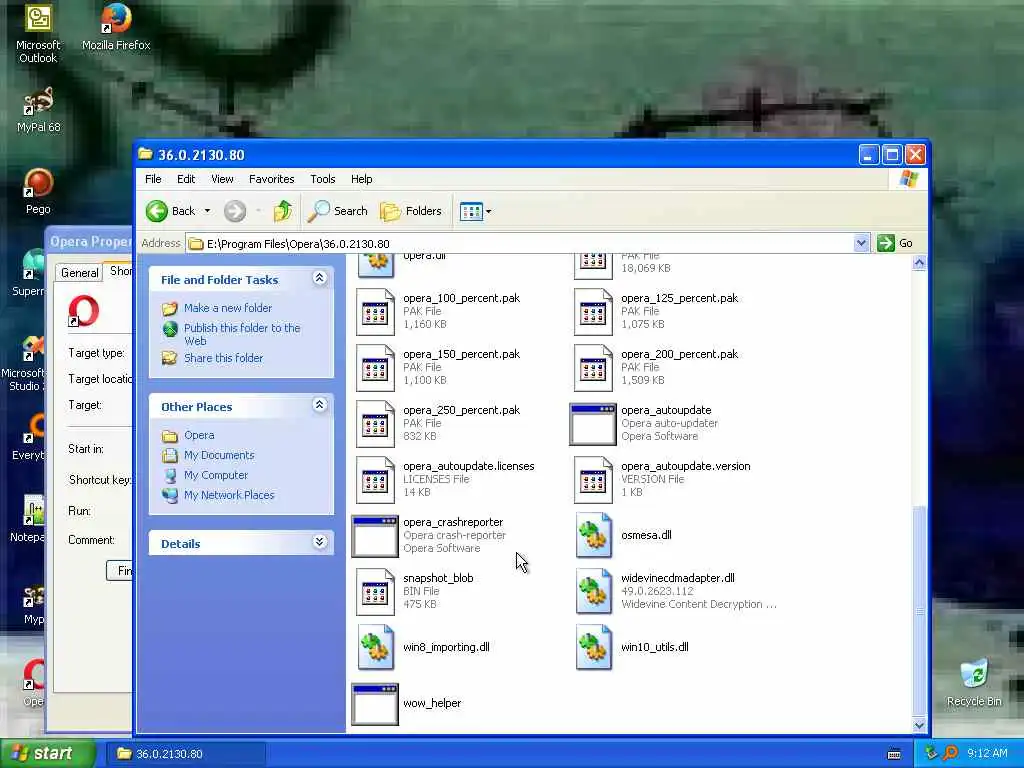This screenshot has width=1024, height=768.
Task: Go up one folder level with Up icon
Action: click(x=283, y=211)
